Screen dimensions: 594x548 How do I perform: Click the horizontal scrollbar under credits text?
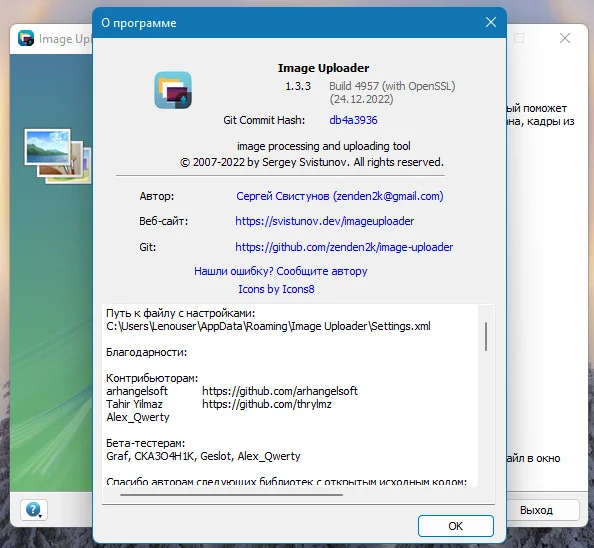[231, 495]
